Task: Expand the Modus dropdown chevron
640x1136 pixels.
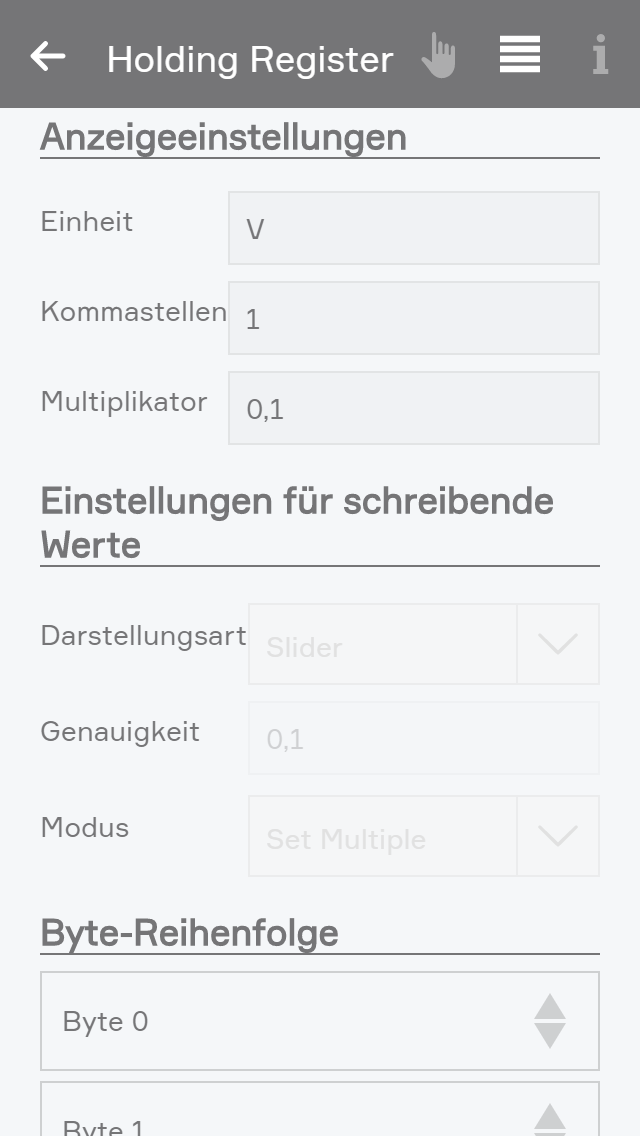Action: tap(558, 836)
